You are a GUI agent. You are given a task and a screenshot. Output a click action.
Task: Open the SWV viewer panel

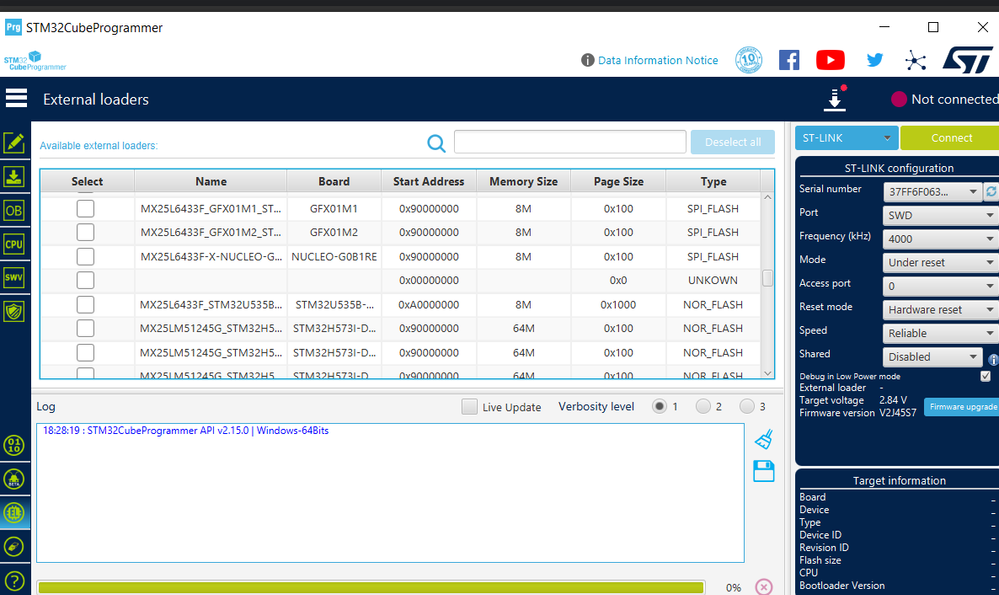(14, 277)
